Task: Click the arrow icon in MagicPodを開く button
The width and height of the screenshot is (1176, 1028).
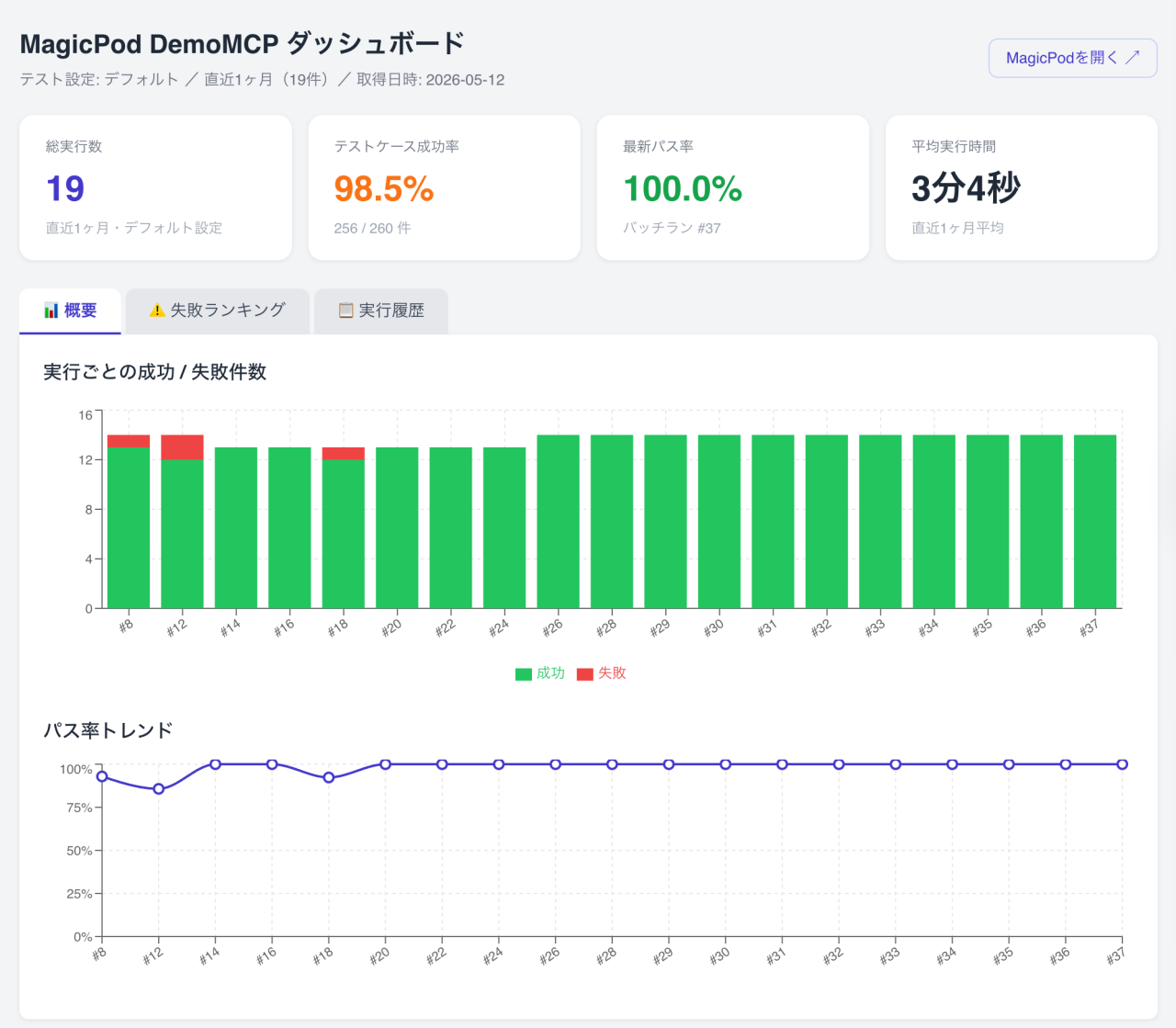Action: coord(1133,57)
